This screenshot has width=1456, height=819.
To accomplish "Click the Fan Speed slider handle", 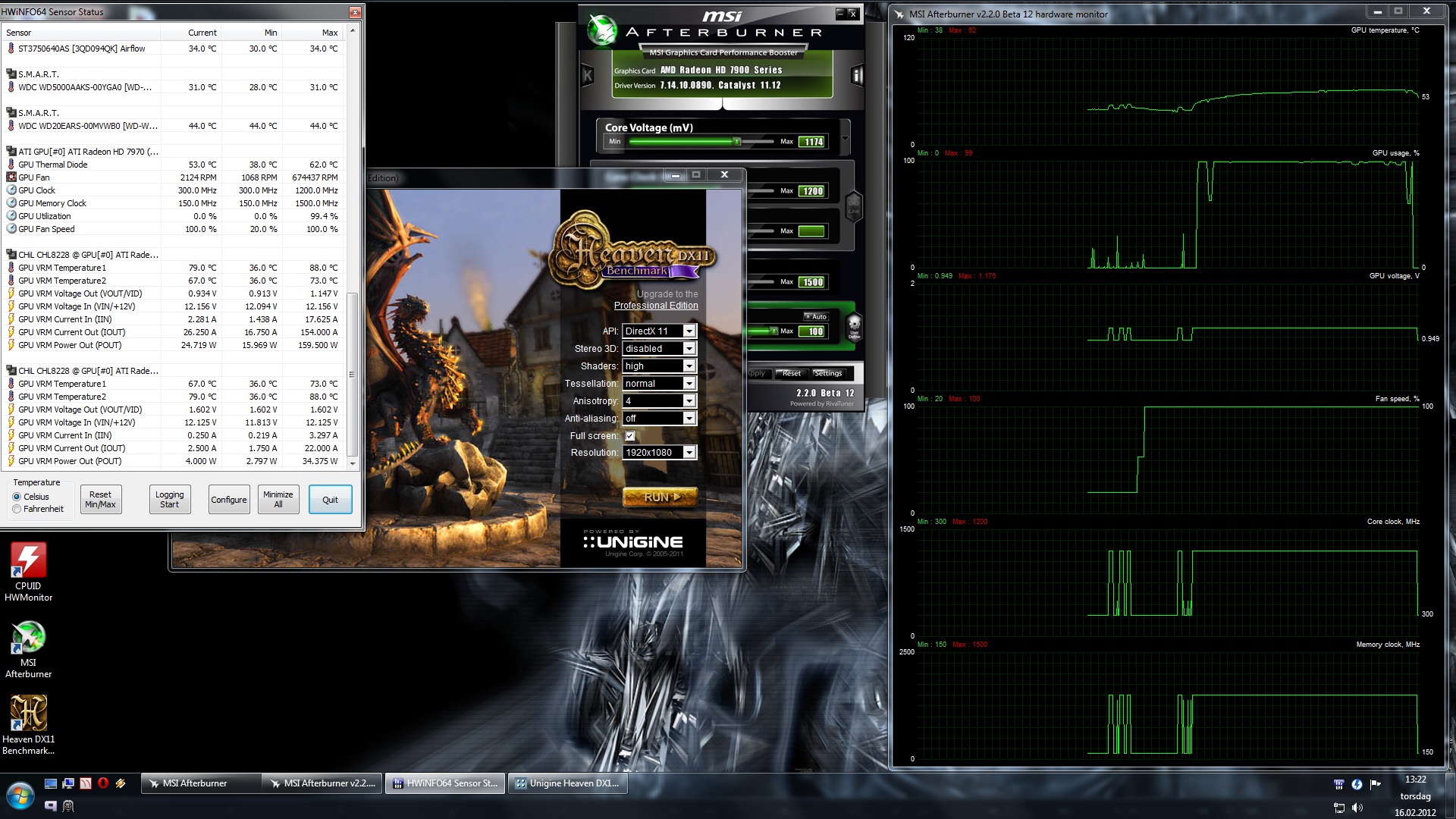I will 773,331.
